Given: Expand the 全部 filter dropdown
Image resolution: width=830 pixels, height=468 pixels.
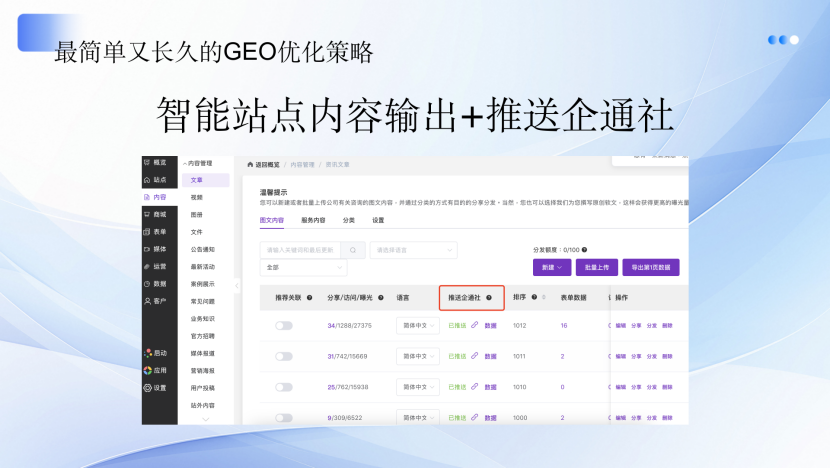Looking at the screenshot, I should click(x=303, y=268).
